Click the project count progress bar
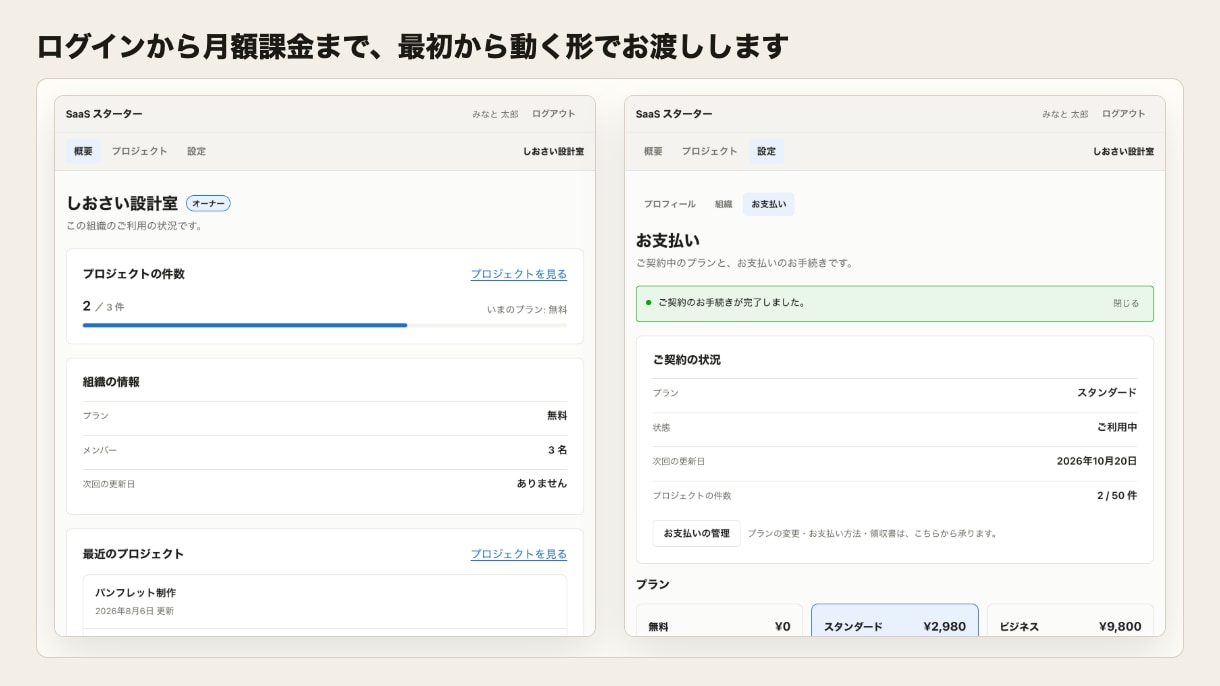The height and width of the screenshot is (686, 1220). point(325,325)
